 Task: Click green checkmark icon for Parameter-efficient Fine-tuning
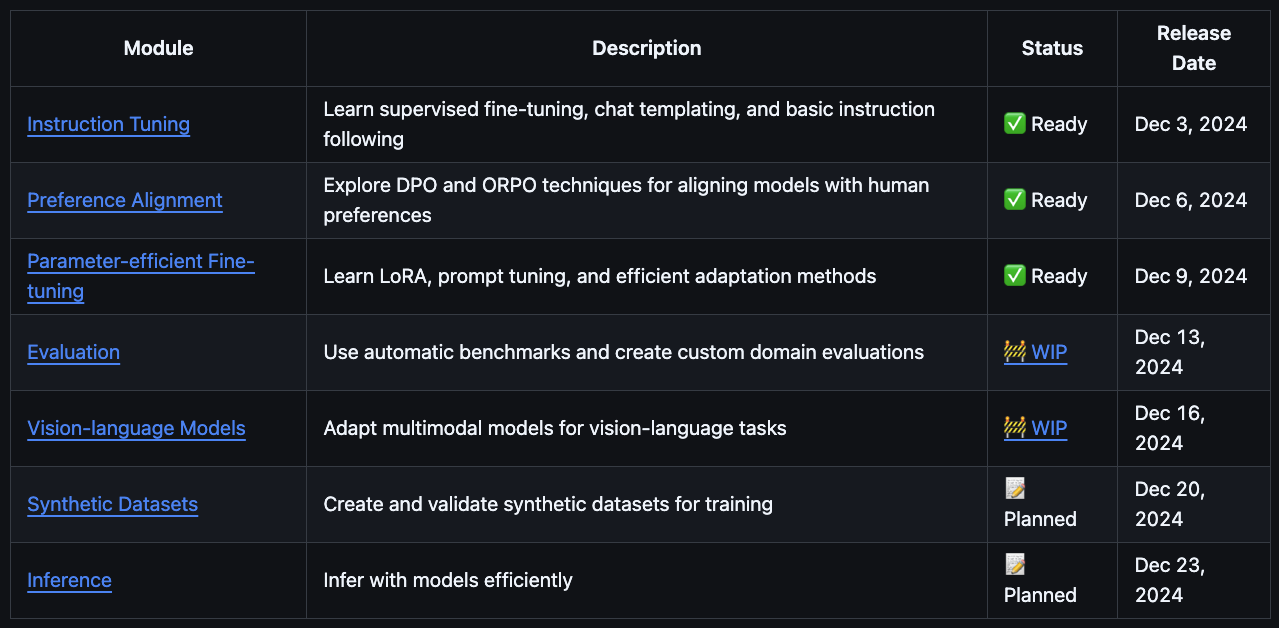click(1015, 276)
